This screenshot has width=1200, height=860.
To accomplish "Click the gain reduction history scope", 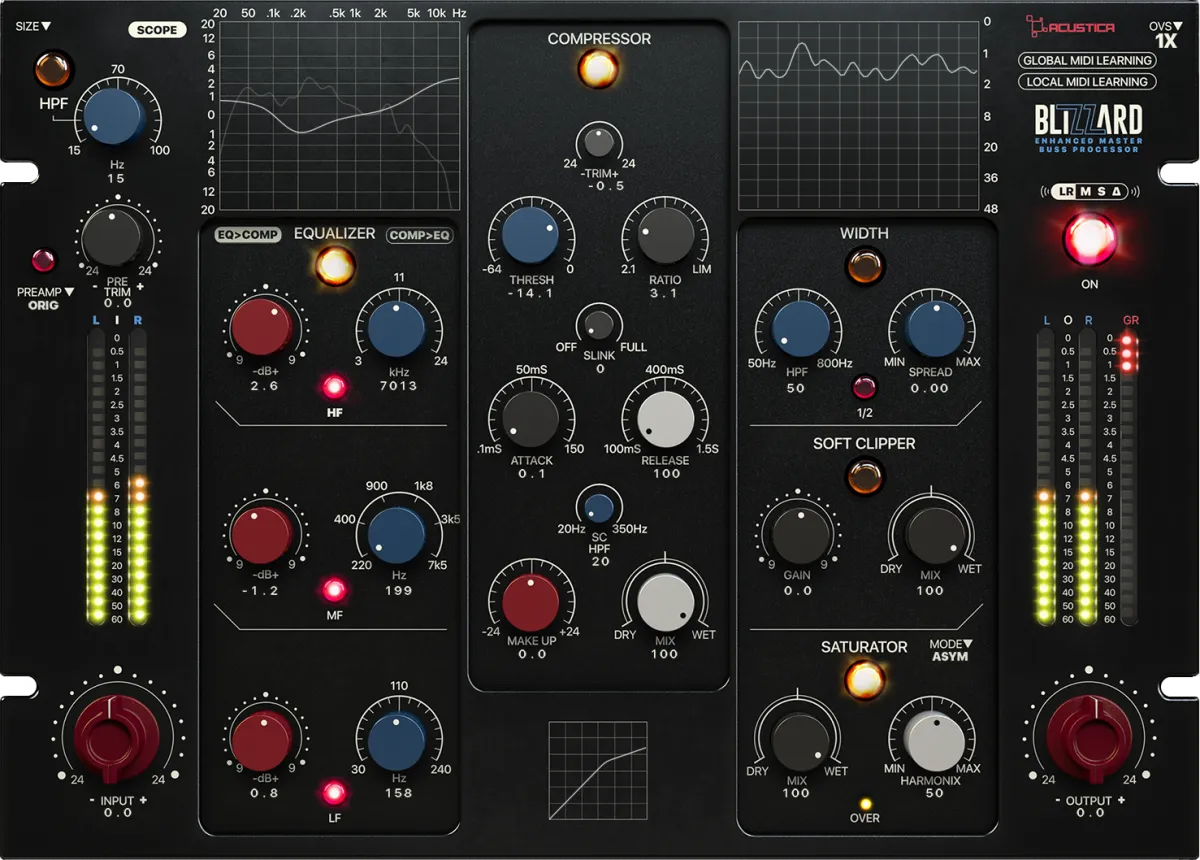I will 857,114.
